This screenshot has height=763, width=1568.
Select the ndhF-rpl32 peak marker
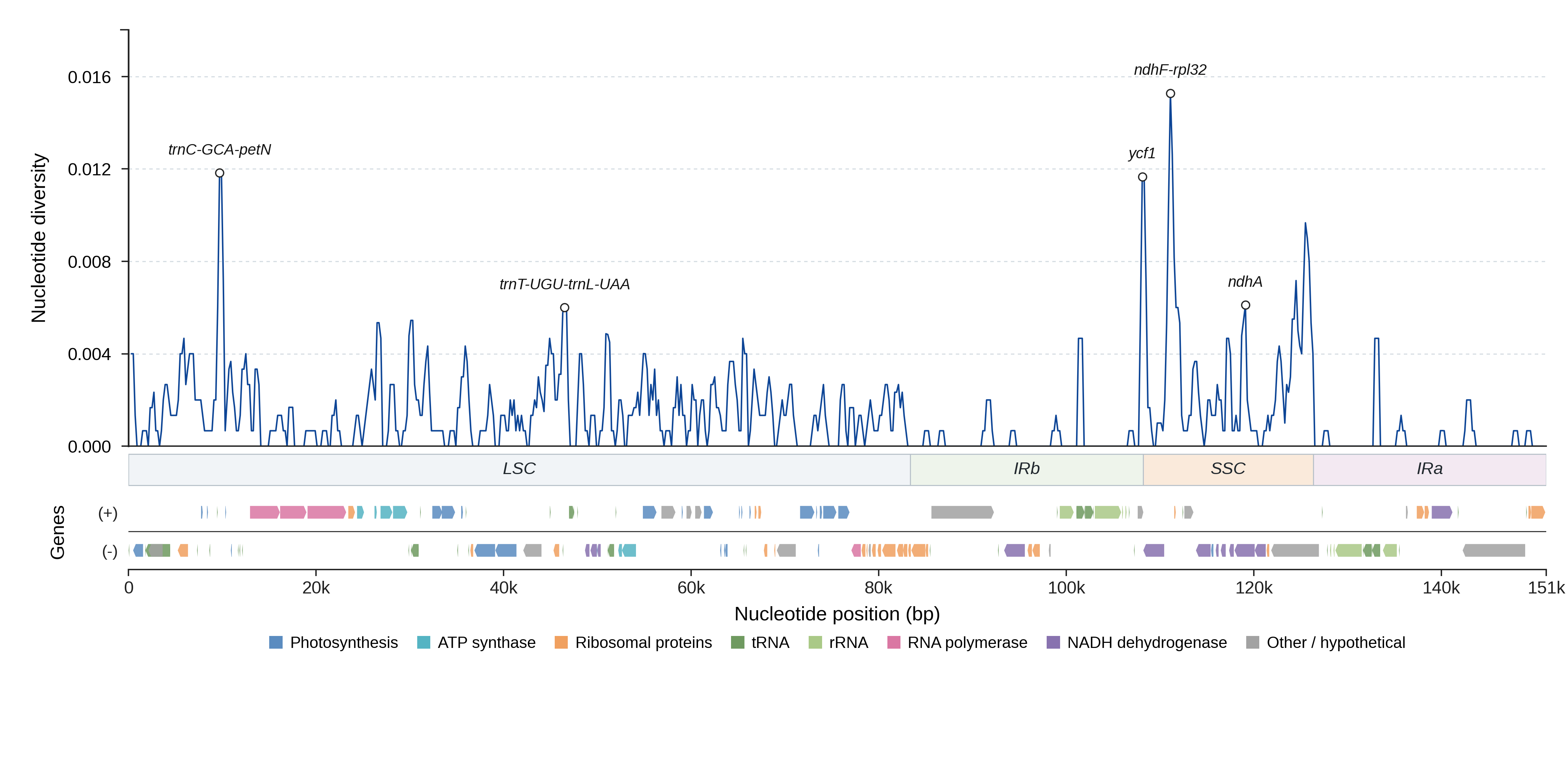pyautogui.click(x=1170, y=94)
